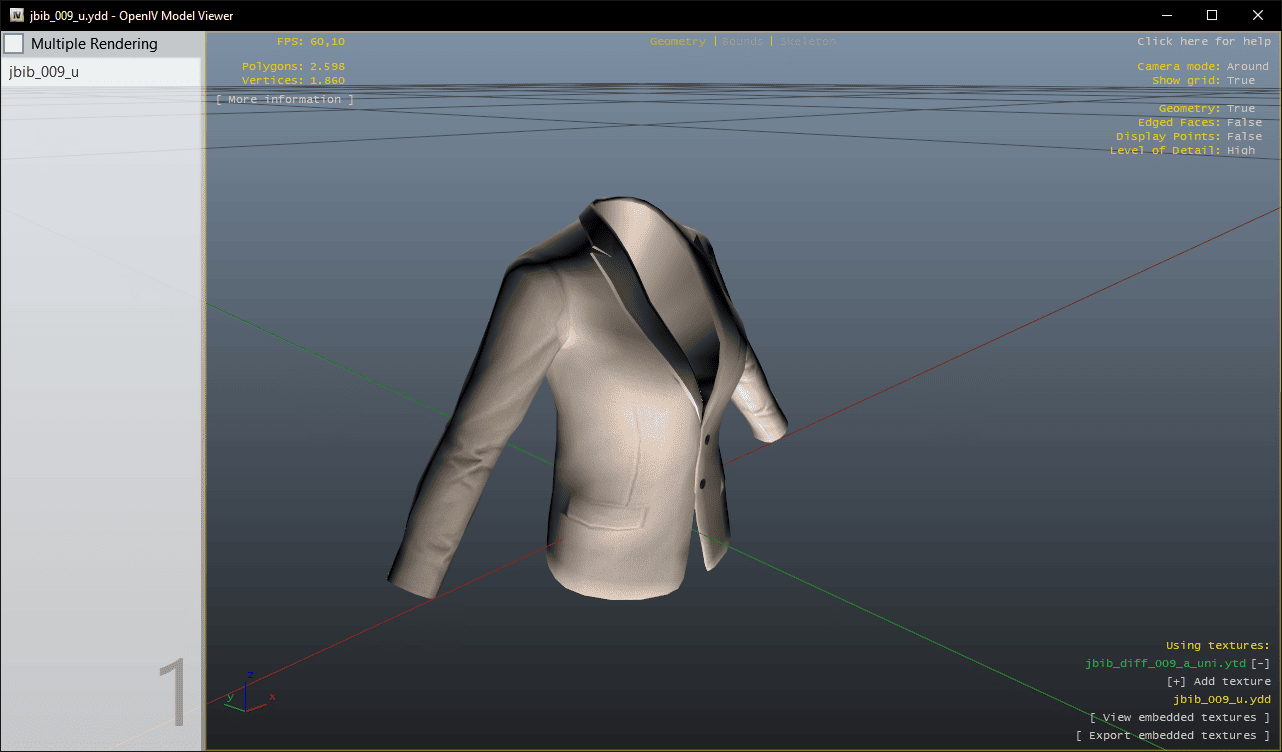Open View embedded textures

tap(1179, 717)
